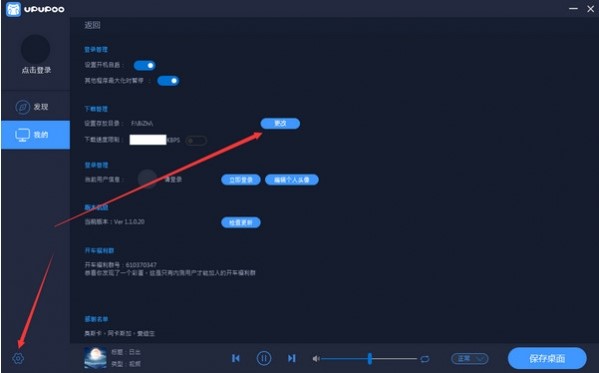Screen dimensions: 599x373
Task: Toggle the 设置开机自启 startup switch
Action: (x=144, y=65)
